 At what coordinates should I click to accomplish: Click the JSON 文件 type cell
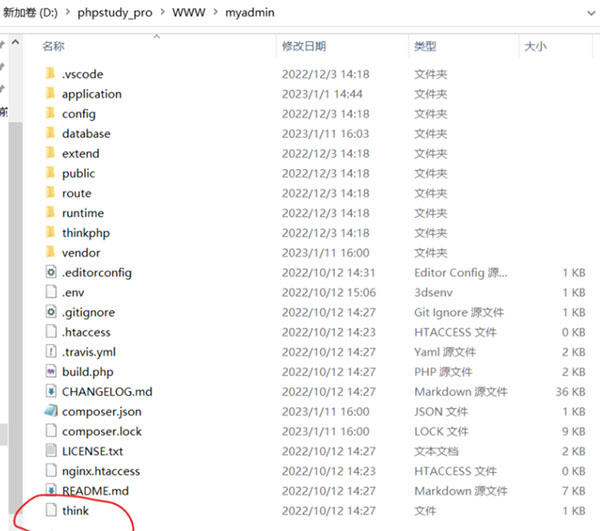[x=441, y=412]
